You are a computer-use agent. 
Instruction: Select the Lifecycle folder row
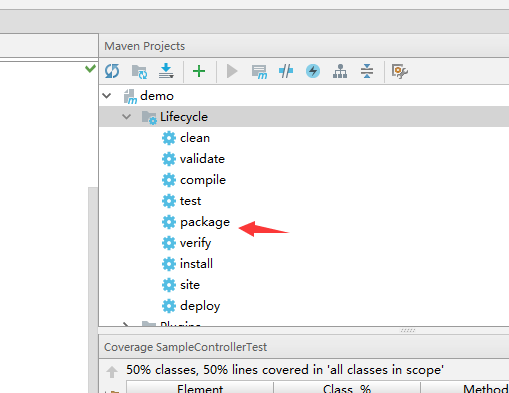click(304, 117)
